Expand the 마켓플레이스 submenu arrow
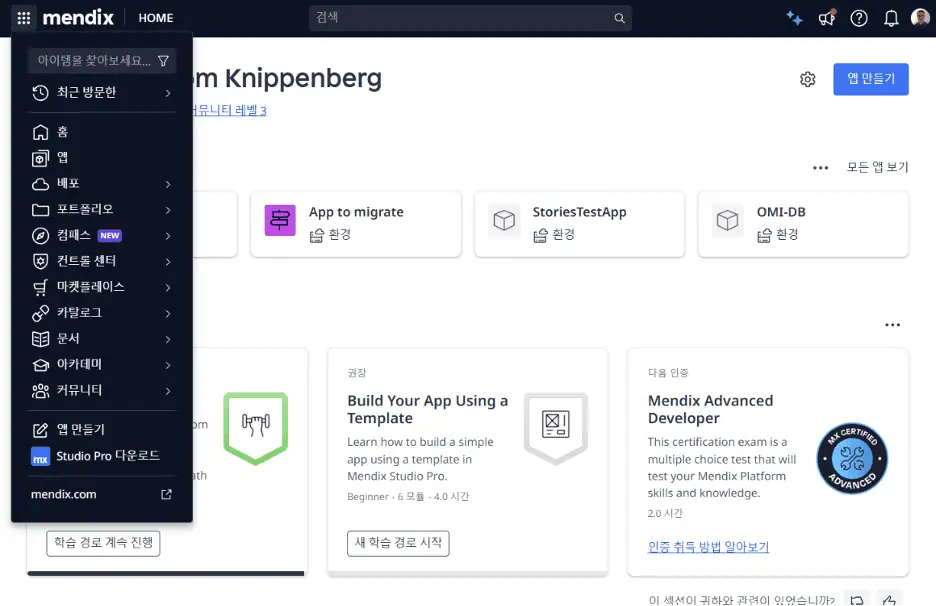Screen dimensions: 936x606 (x=168, y=288)
